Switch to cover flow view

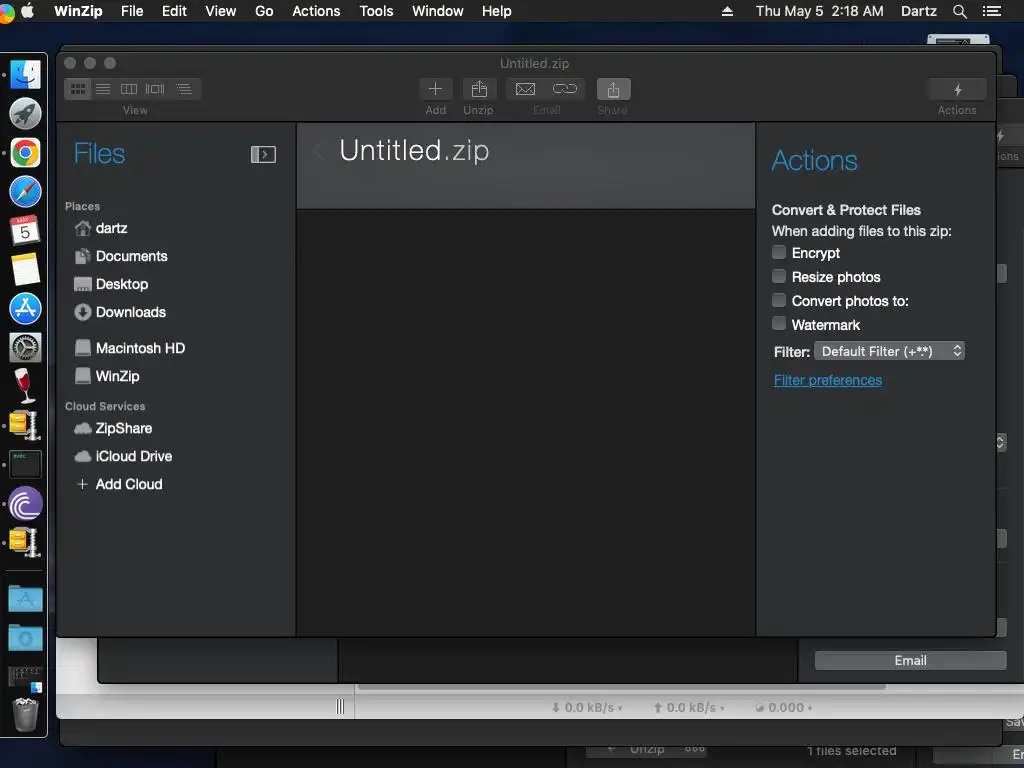155,89
